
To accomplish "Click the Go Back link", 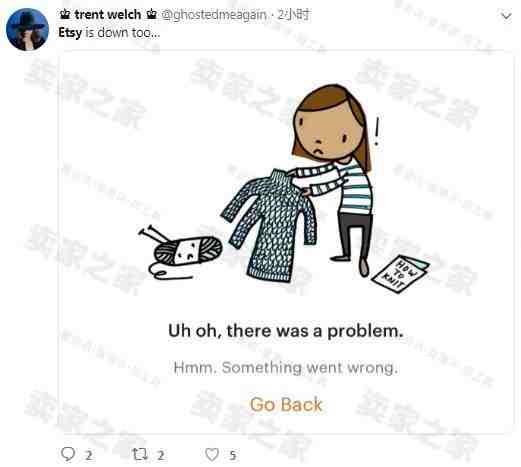I will click(x=286, y=405).
